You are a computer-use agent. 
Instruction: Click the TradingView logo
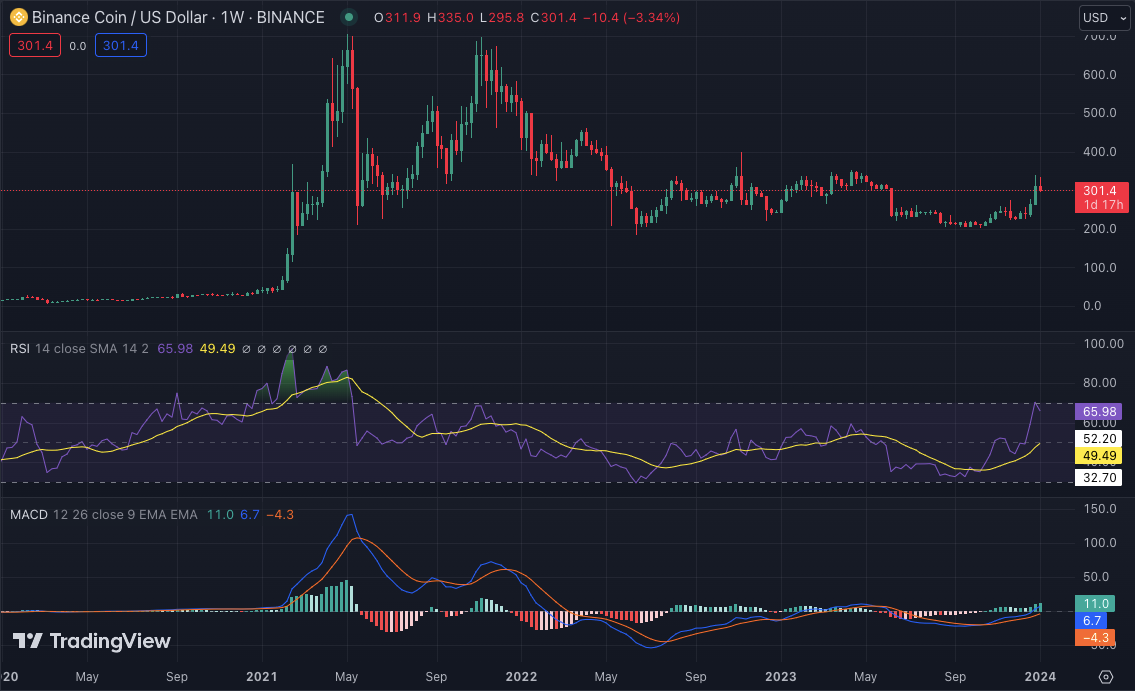pyautogui.click(x=92, y=641)
